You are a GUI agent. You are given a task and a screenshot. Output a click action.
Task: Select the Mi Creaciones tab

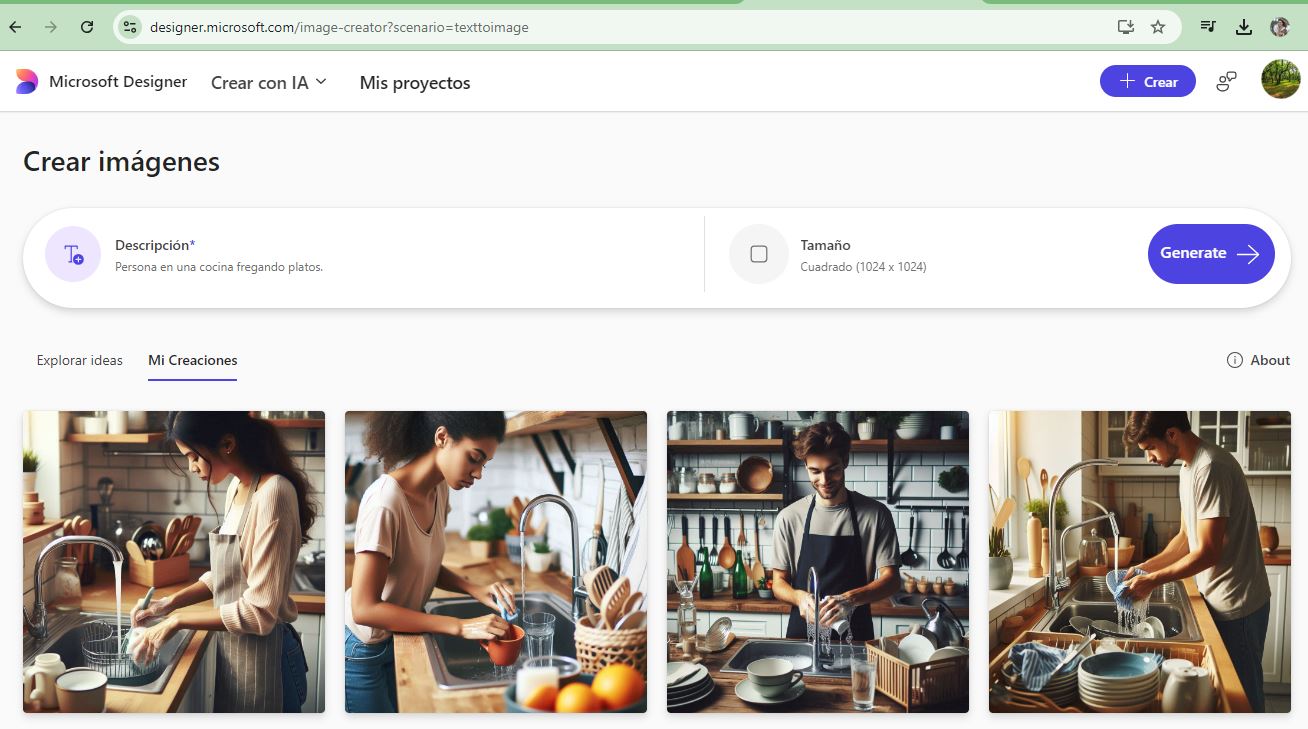193,360
